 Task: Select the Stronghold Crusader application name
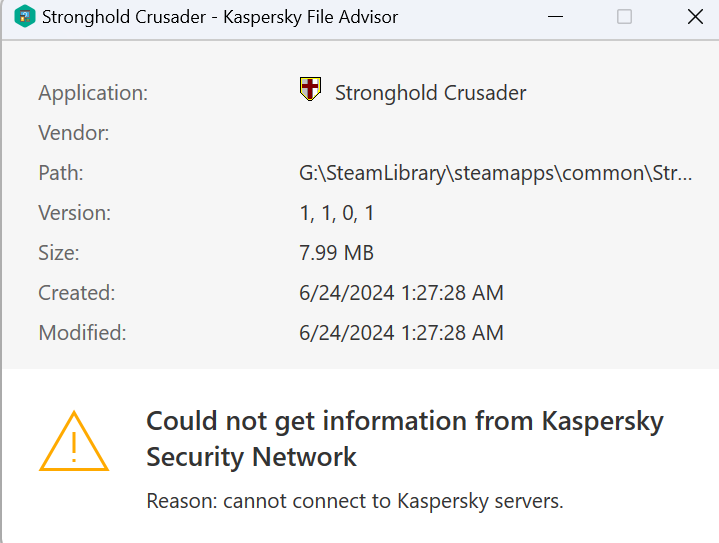[430, 93]
